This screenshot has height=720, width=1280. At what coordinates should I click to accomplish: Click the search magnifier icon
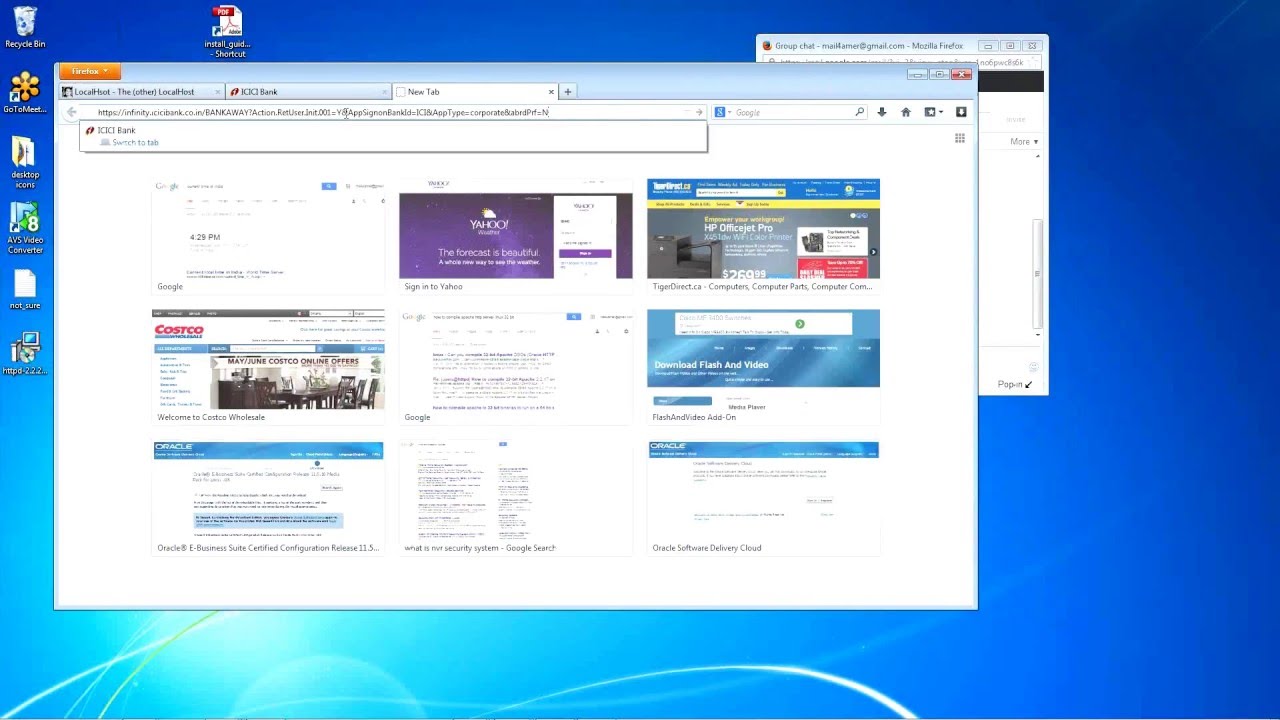pyautogui.click(x=859, y=112)
